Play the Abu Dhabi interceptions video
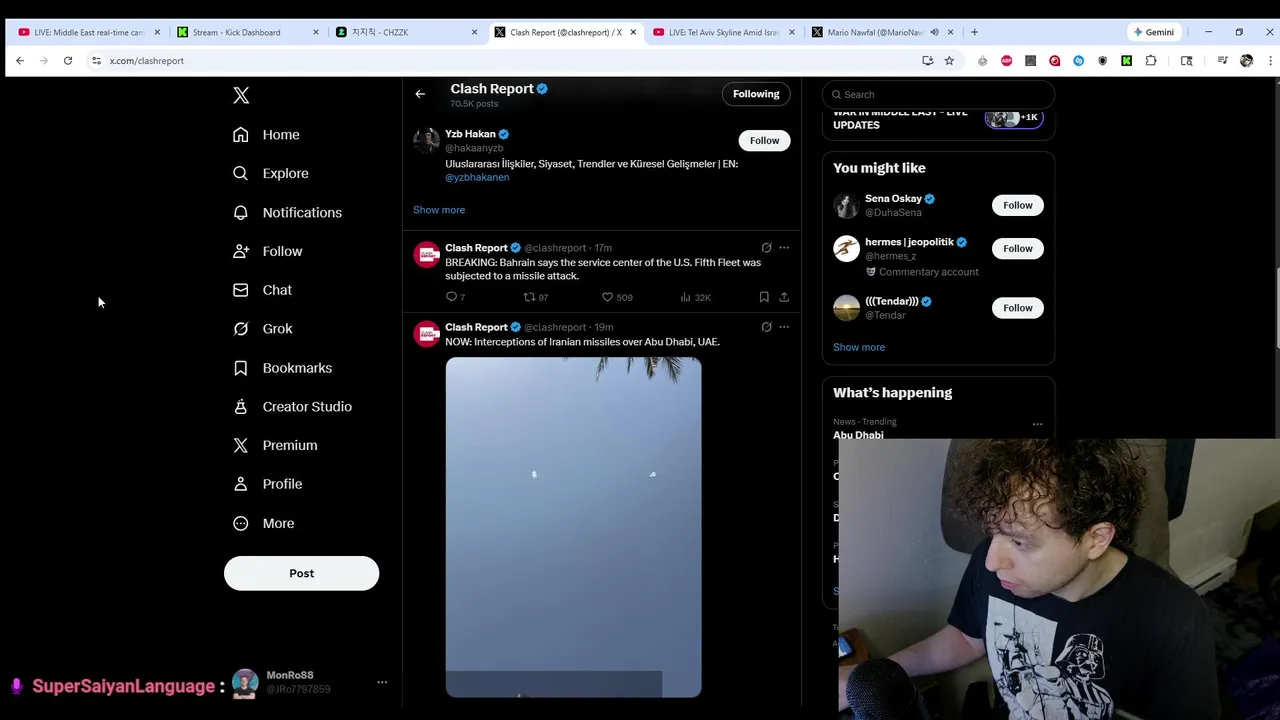Screen dimensions: 1280x720 point(573,527)
